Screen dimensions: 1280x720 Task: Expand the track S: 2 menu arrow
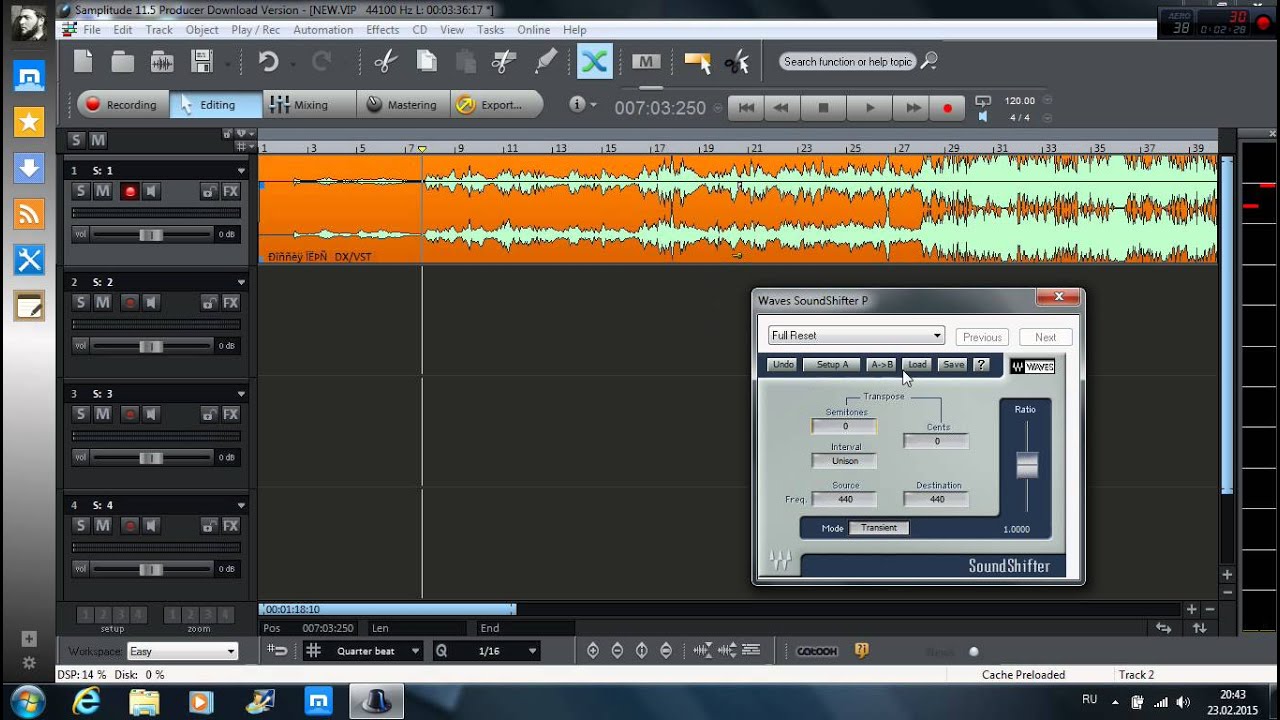coord(241,283)
